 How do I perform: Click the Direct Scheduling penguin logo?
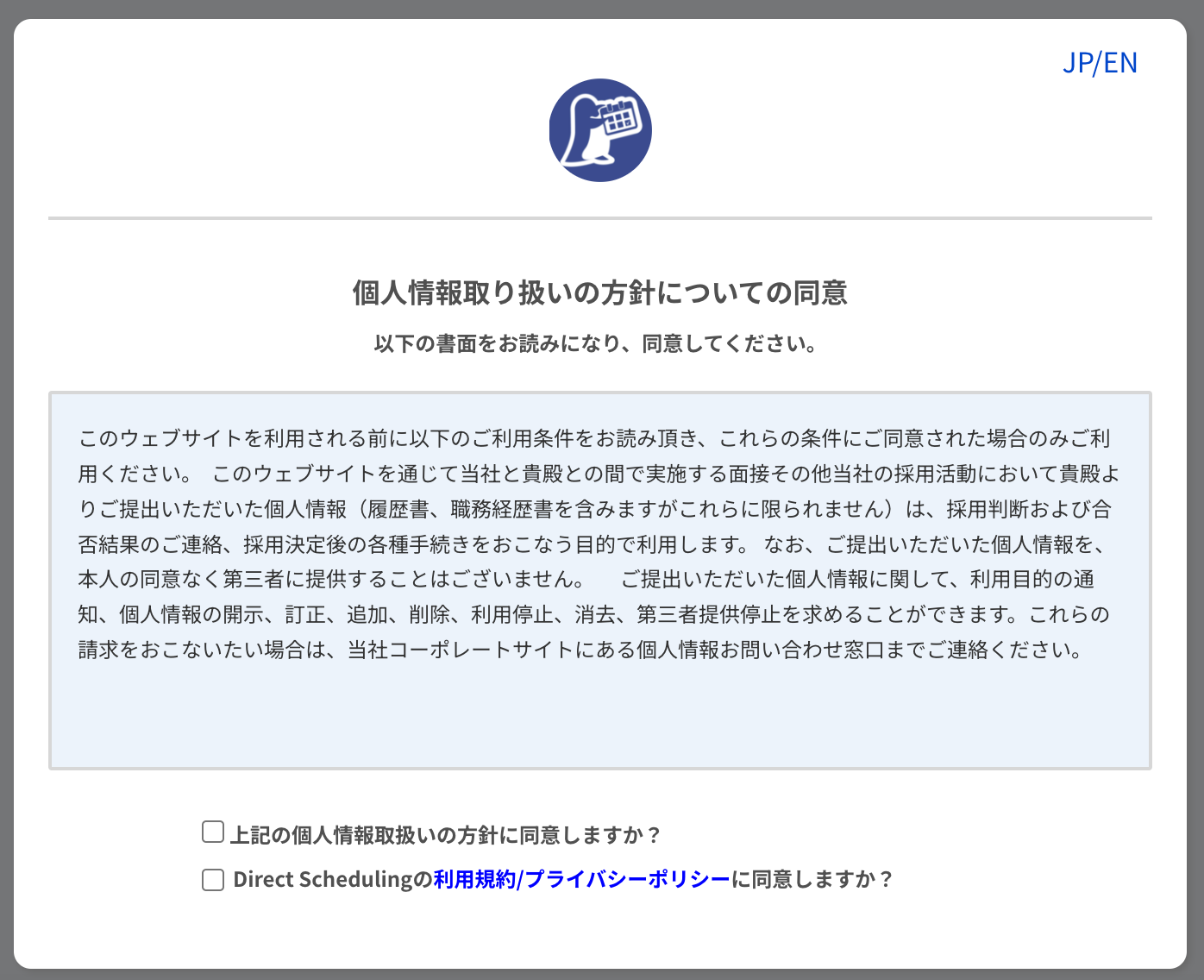(601, 130)
